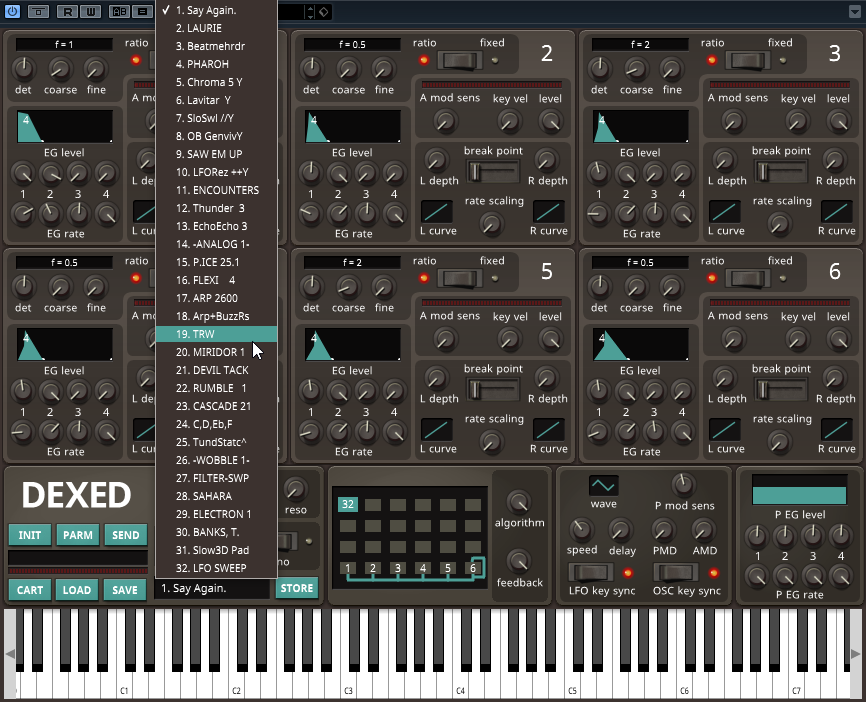Click operator 6 L curve icon
Image resolution: width=866 pixels, height=702 pixels.
[725, 430]
